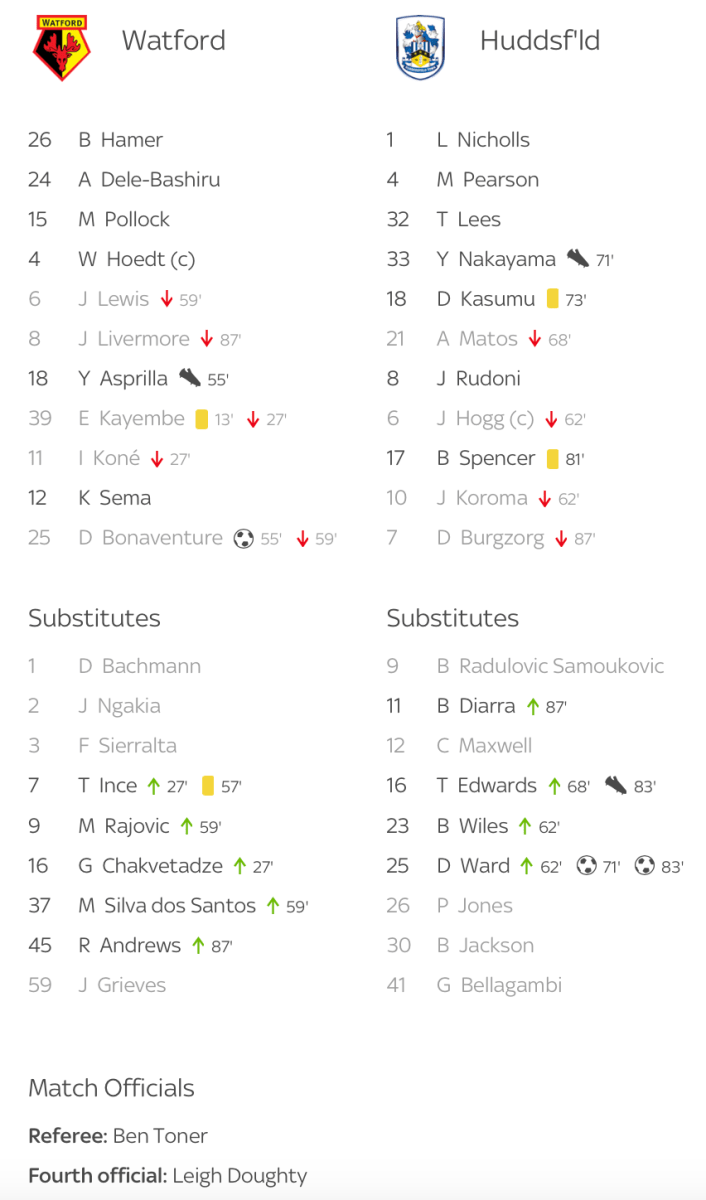Click Ward's 71' goal ball icon
This screenshot has width=706, height=1200.
[586, 866]
